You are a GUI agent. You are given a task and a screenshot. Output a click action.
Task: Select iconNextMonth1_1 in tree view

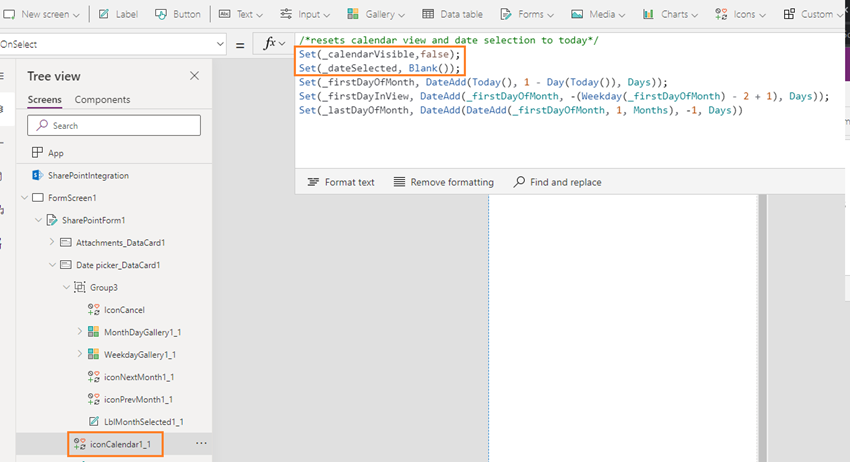pos(139,377)
